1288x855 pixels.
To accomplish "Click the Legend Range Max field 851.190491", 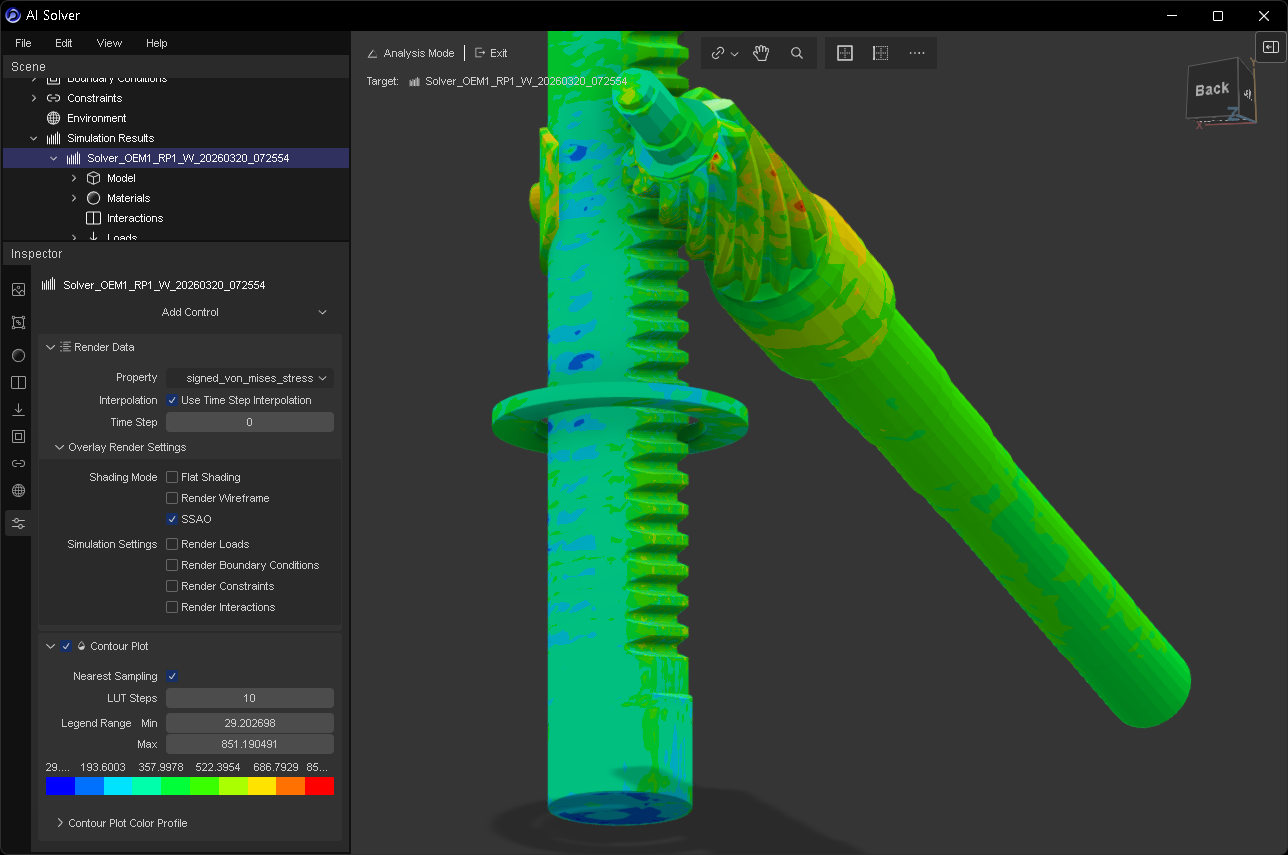I will [x=250, y=744].
